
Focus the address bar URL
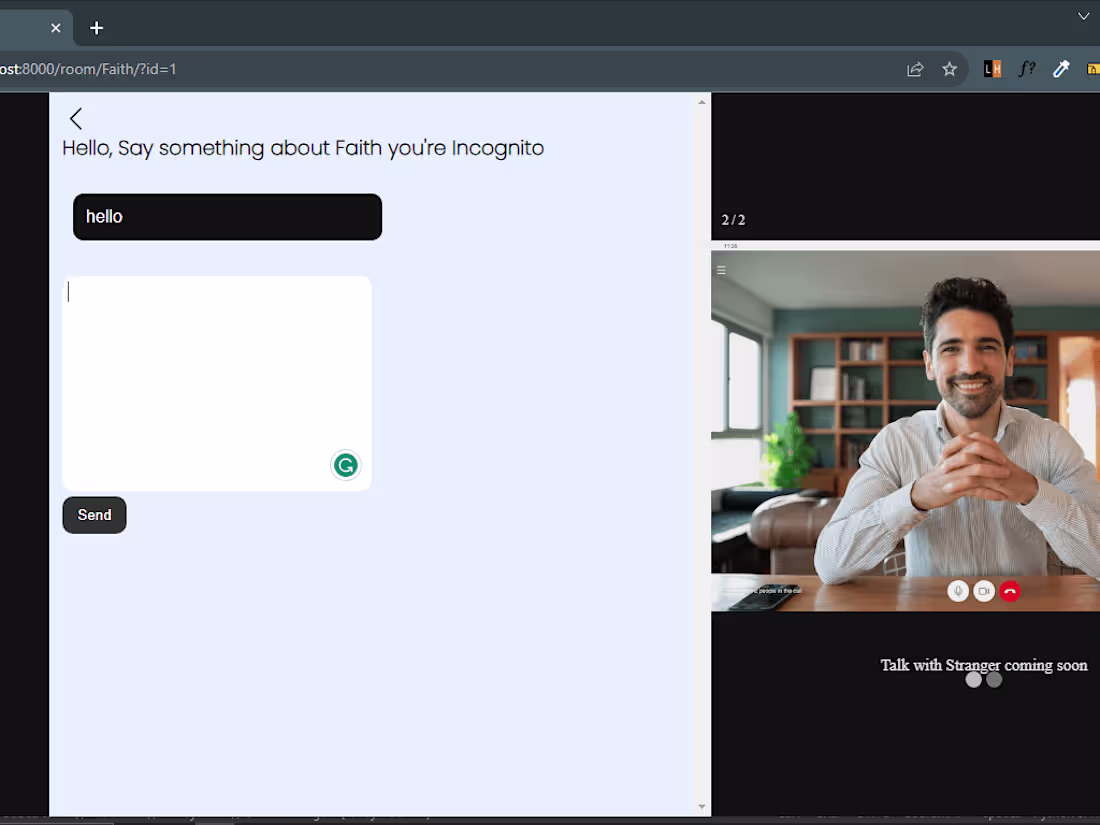(x=88, y=69)
